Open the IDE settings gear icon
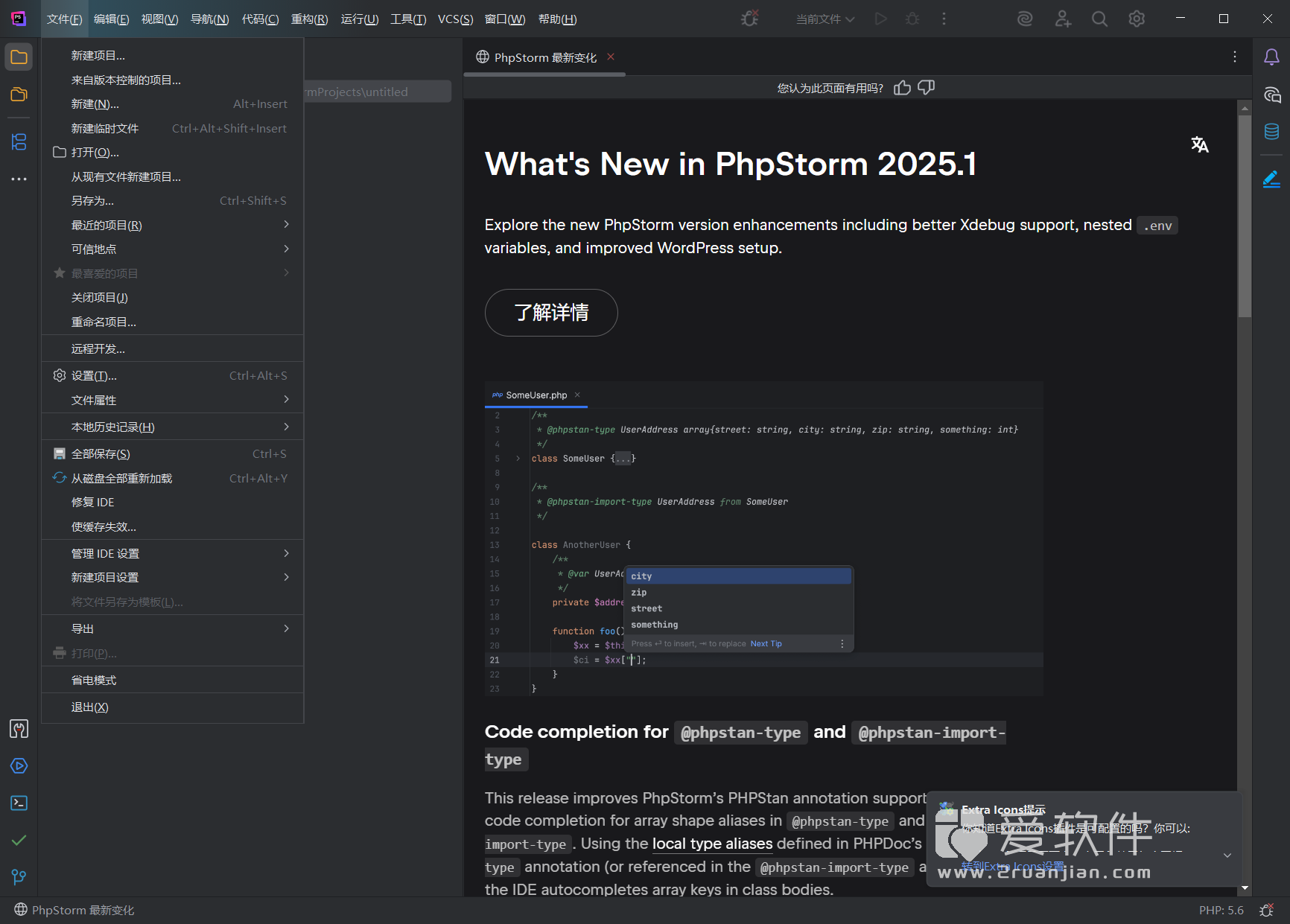 (1137, 19)
